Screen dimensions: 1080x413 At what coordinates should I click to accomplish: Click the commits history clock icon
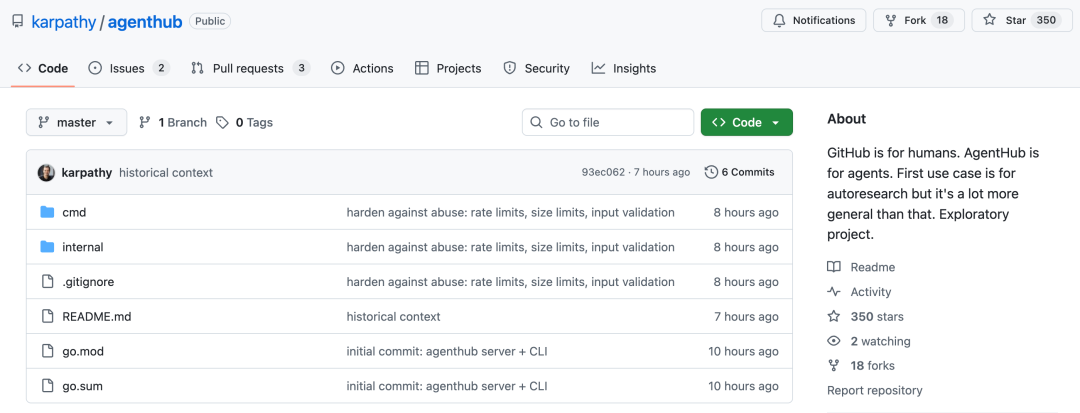(711, 172)
